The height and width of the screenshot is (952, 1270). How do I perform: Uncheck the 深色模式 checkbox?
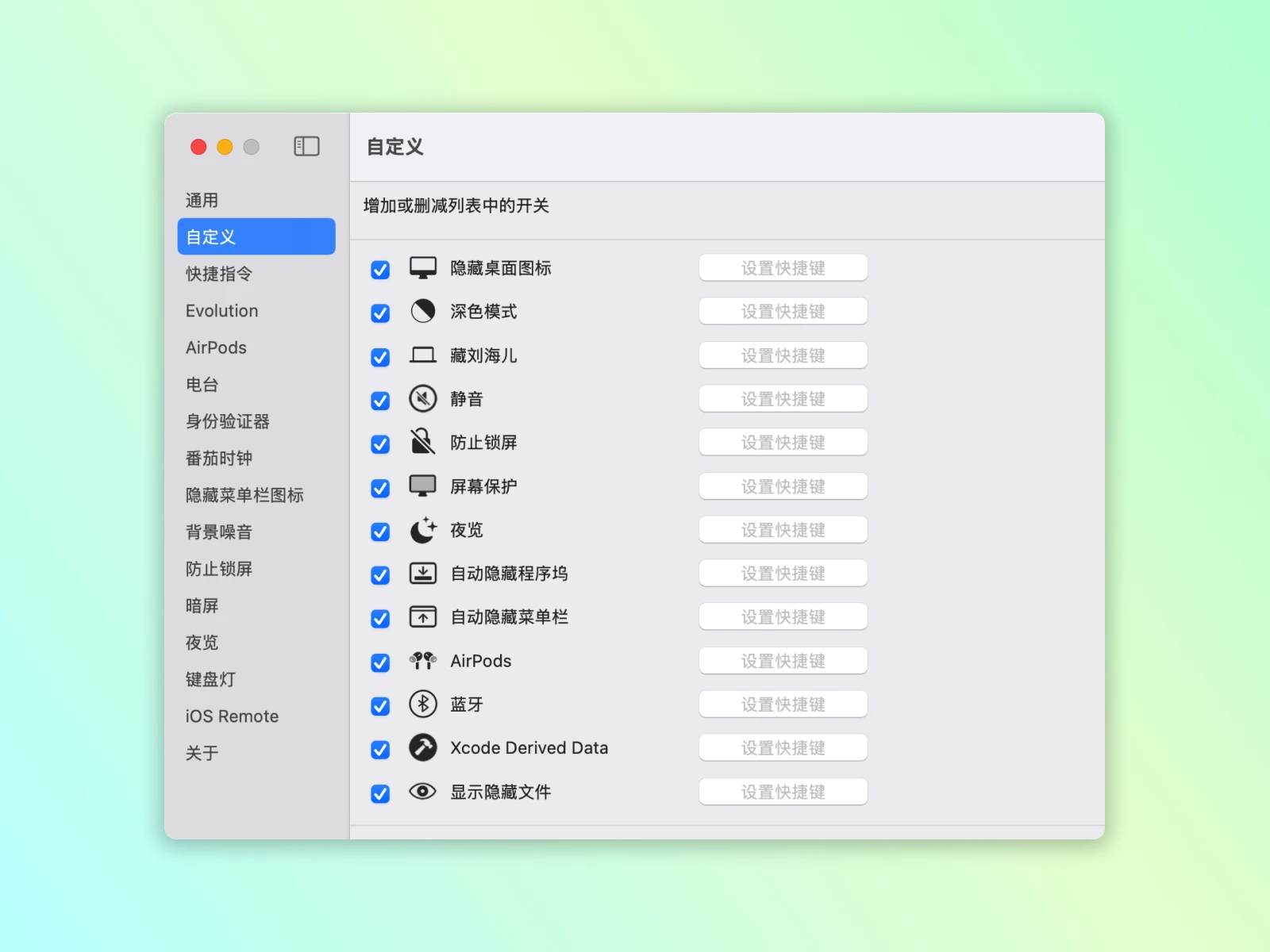(x=380, y=313)
